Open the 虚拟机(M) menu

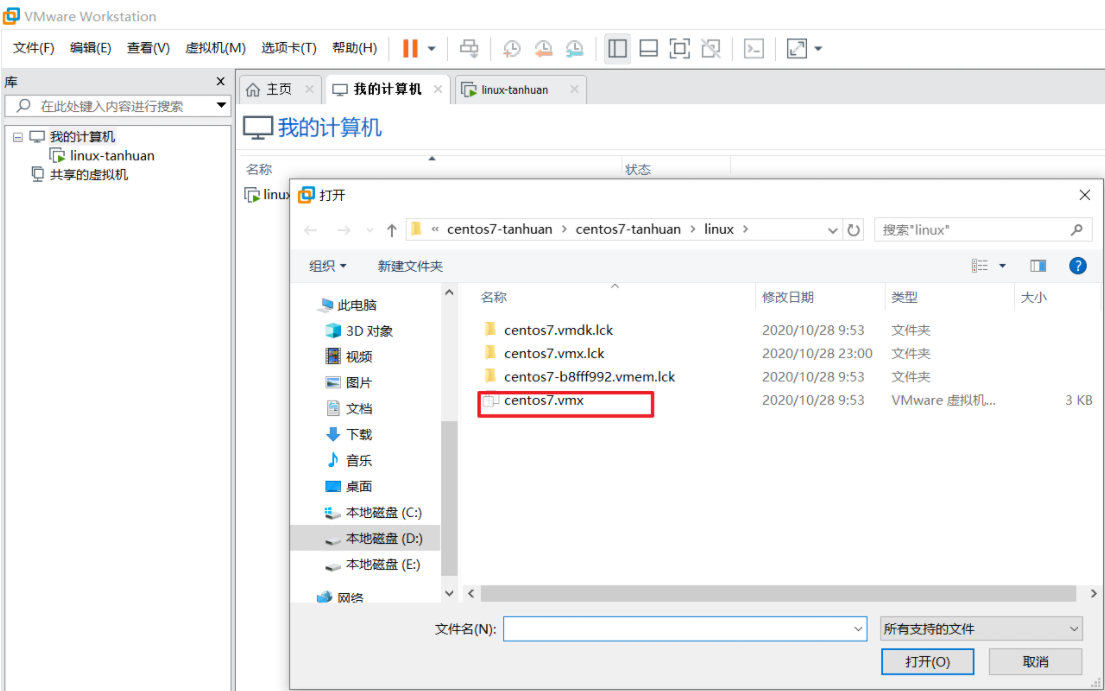click(x=215, y=48)
